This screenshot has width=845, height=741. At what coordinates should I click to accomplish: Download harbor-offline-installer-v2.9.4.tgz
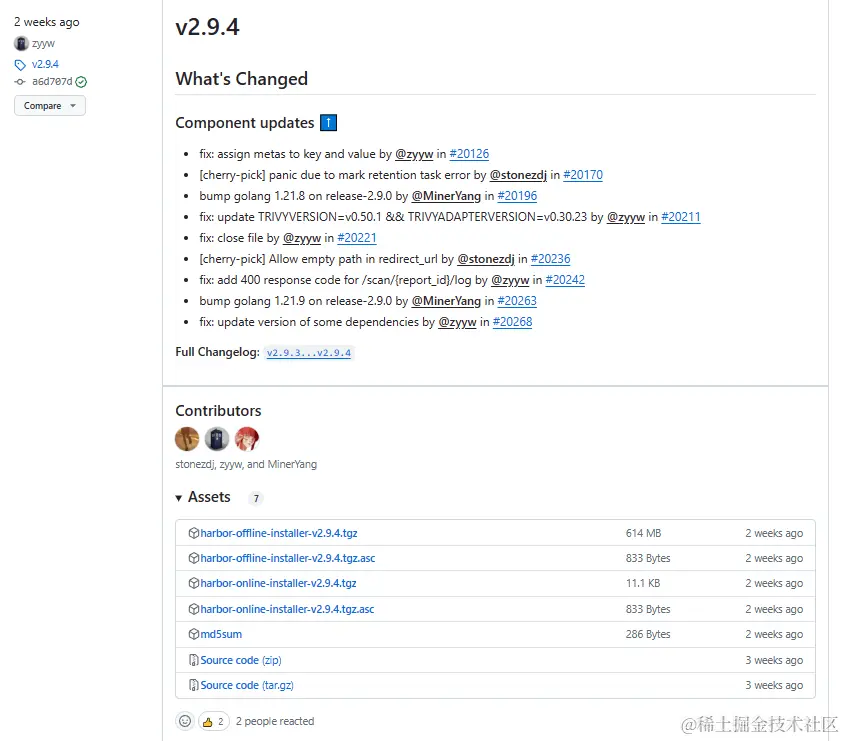pyautogui.click(x=279, y=533)
